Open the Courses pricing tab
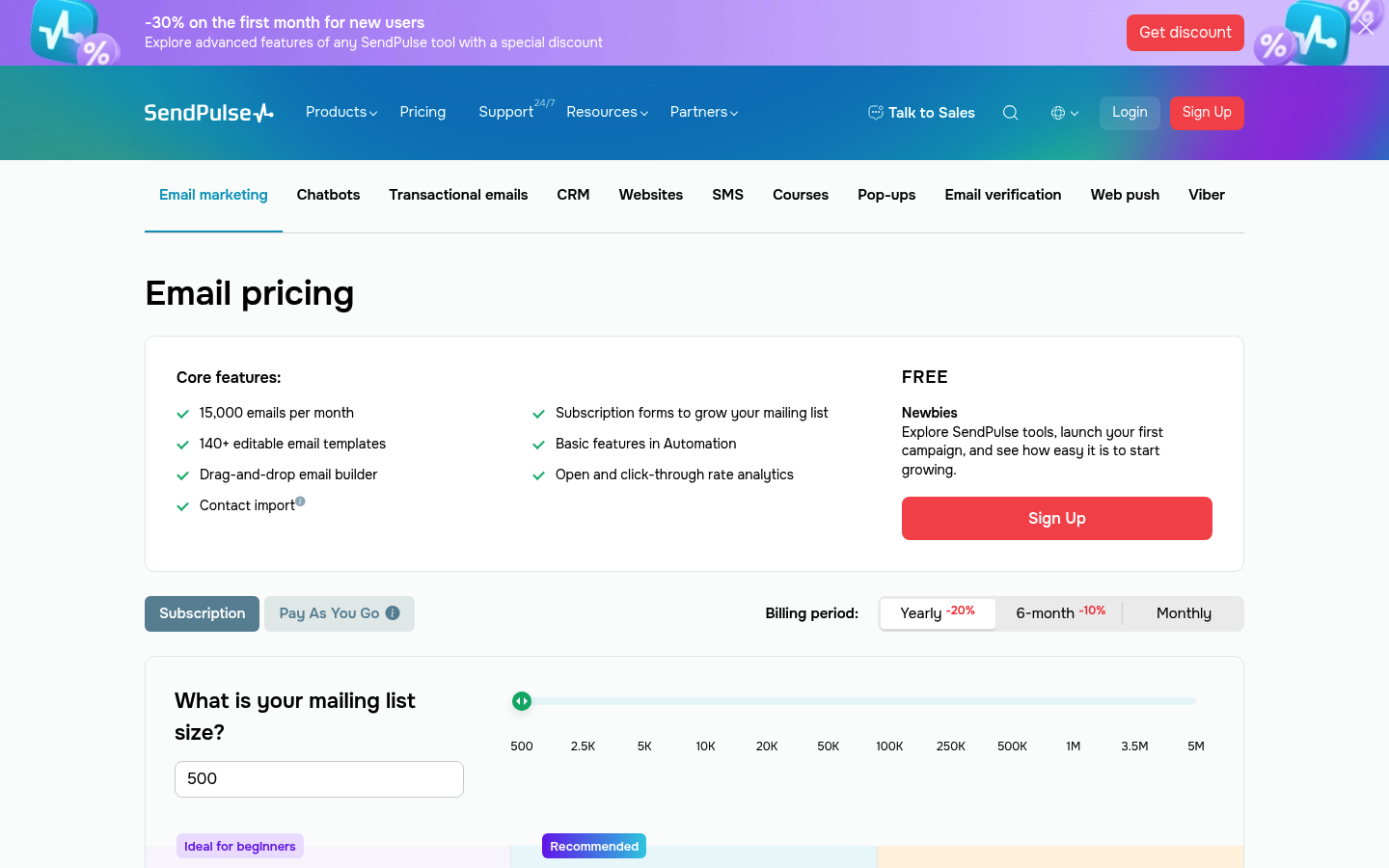 click(801, 195)
